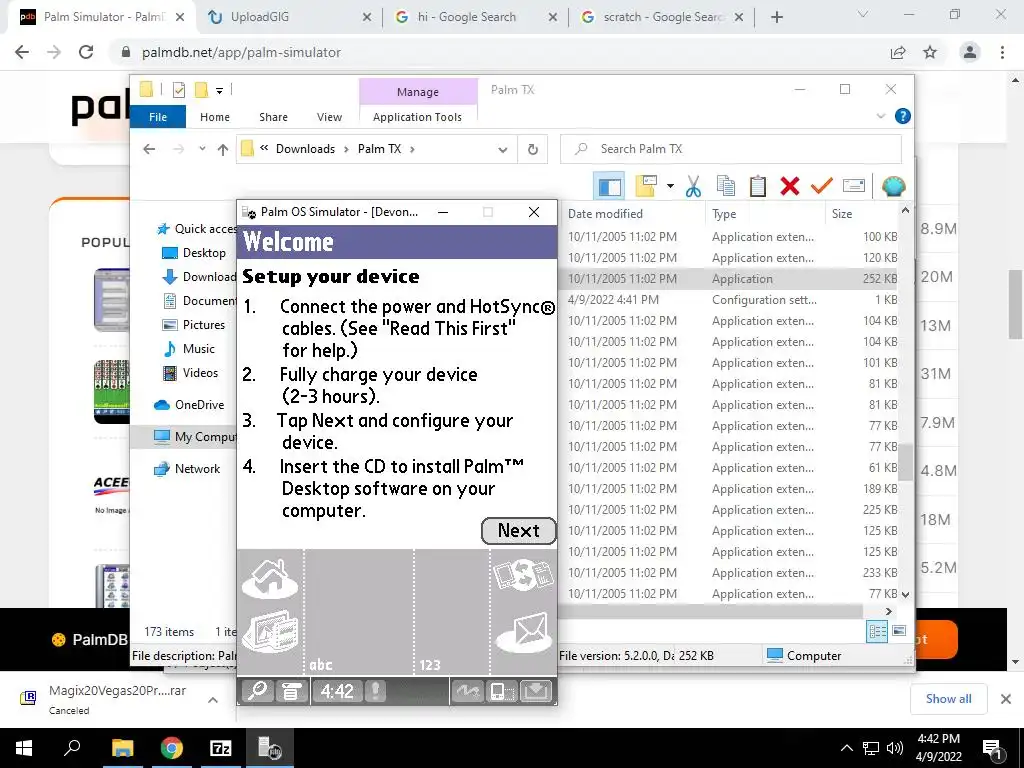This screenshot has height=768, width=1024.
Task: Switch to UploadGIG browser tab
Action: click(291, 17)
